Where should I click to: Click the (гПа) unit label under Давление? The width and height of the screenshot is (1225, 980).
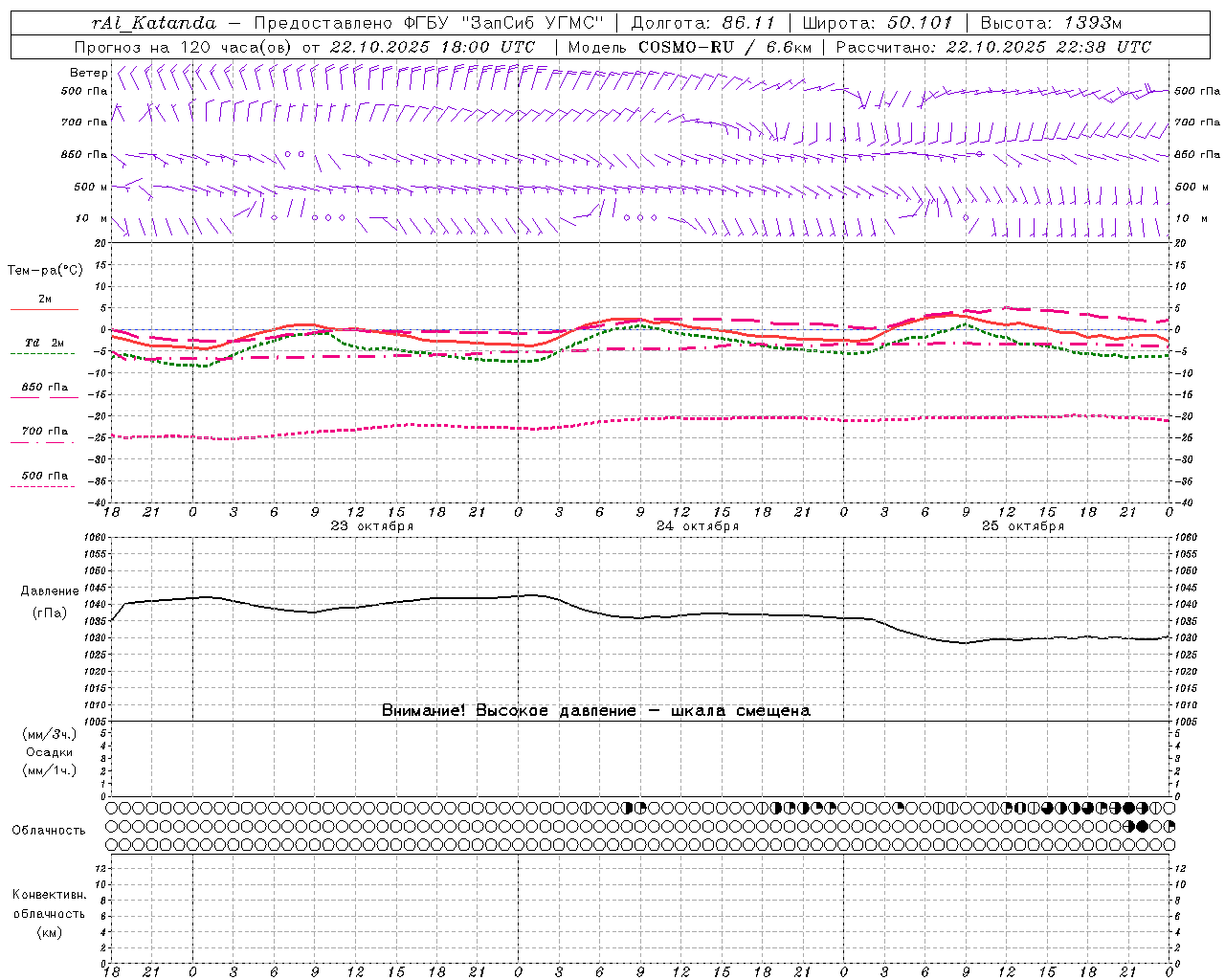click(x=49, y=613)
